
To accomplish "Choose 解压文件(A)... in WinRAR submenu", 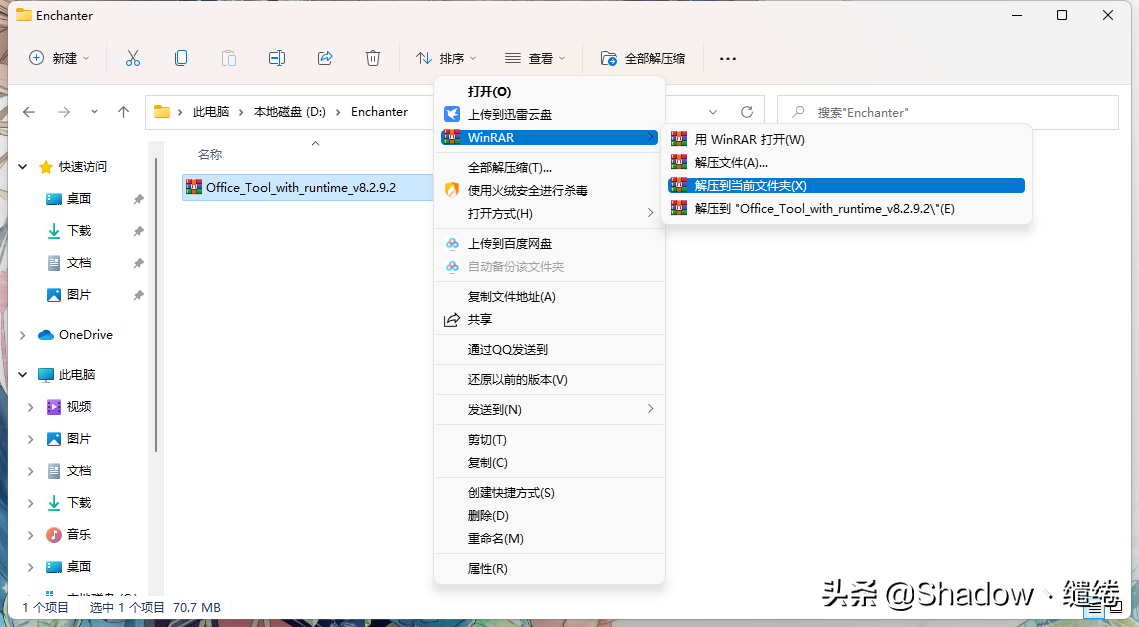I will [x=846, y=163].
